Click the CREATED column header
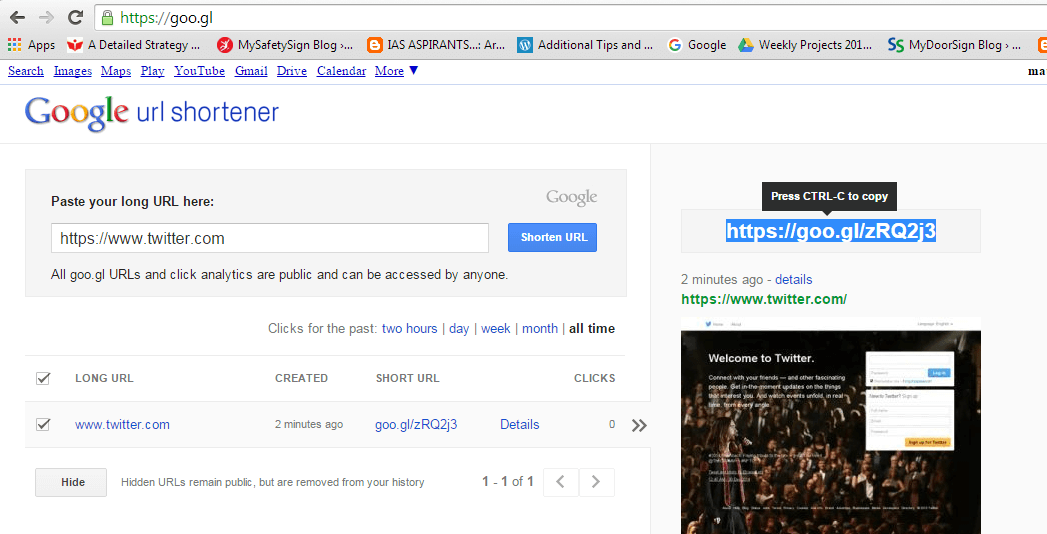The height and width of the screenshot is (534, 1047). pyautogui.click(x=301, y=378)
